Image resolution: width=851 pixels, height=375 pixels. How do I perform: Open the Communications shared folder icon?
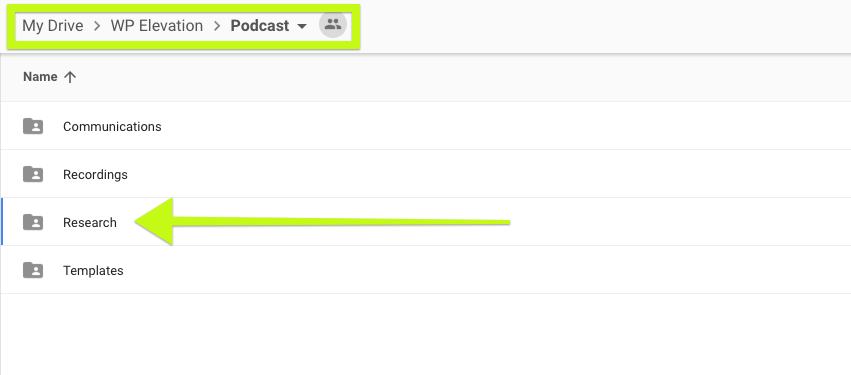33,126
